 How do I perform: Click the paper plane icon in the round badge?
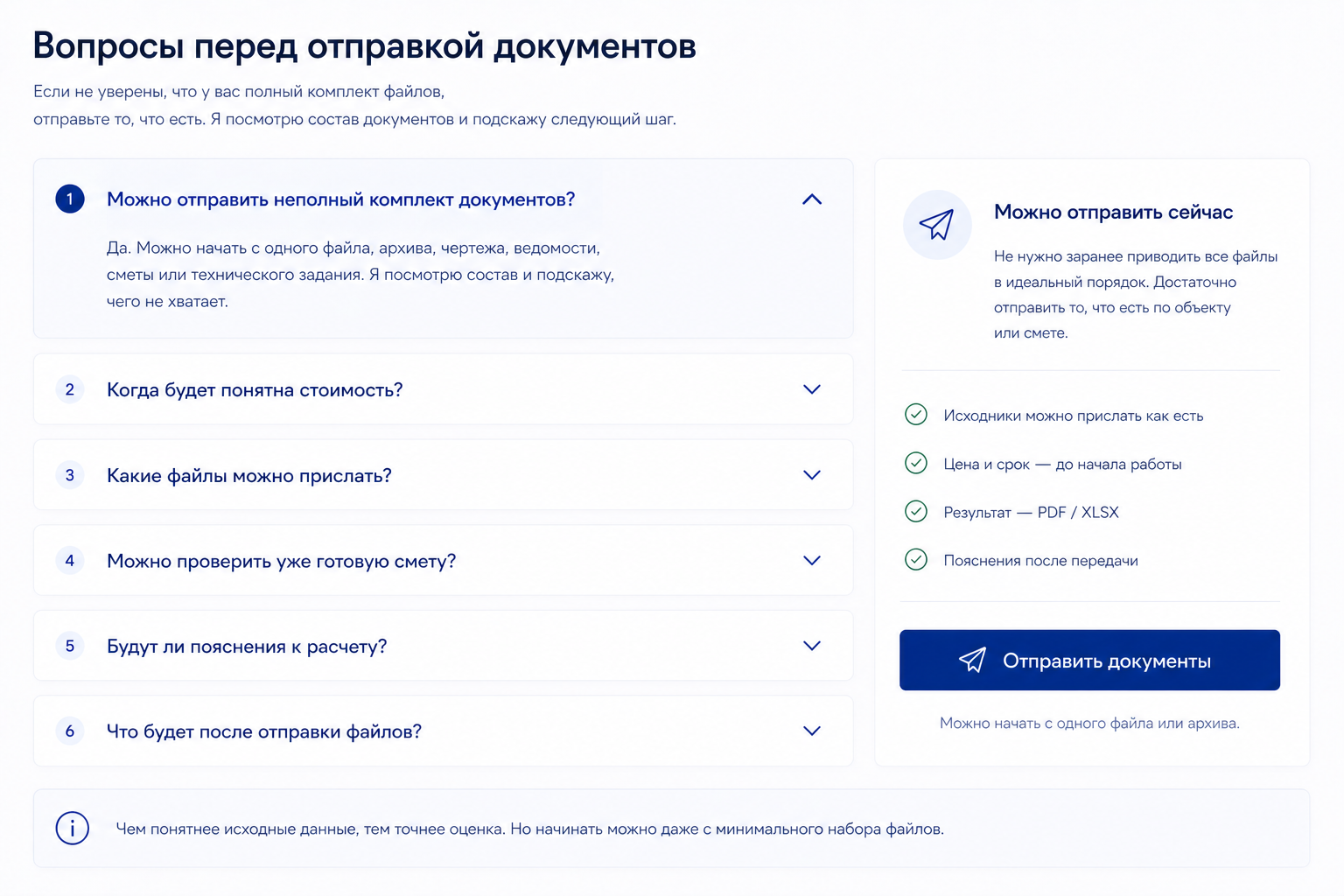tap(936, 225)
